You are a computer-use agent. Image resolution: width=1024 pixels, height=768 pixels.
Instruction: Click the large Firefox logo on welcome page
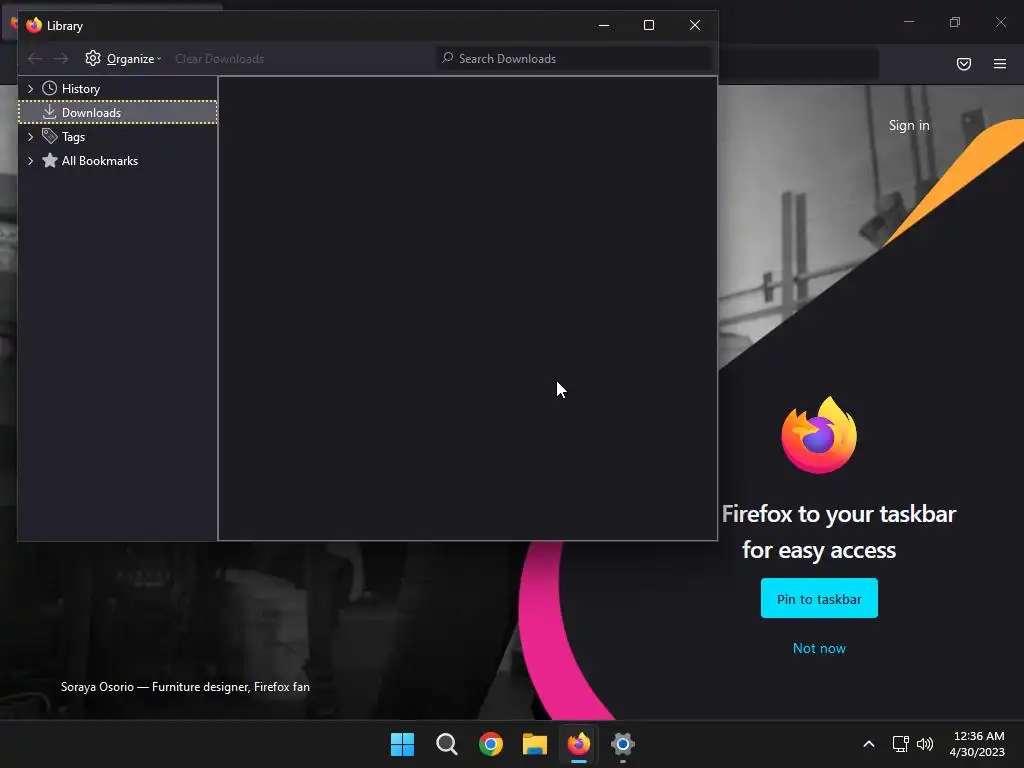tap(819, 435)
